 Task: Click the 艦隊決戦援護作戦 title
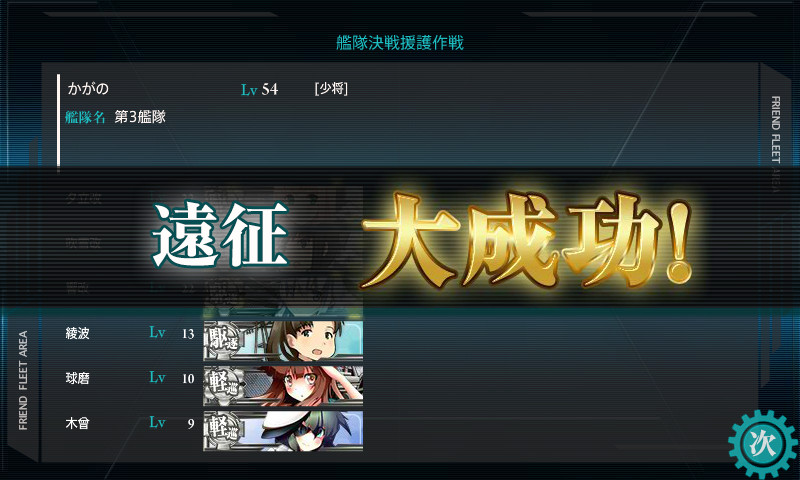(399, 43)
